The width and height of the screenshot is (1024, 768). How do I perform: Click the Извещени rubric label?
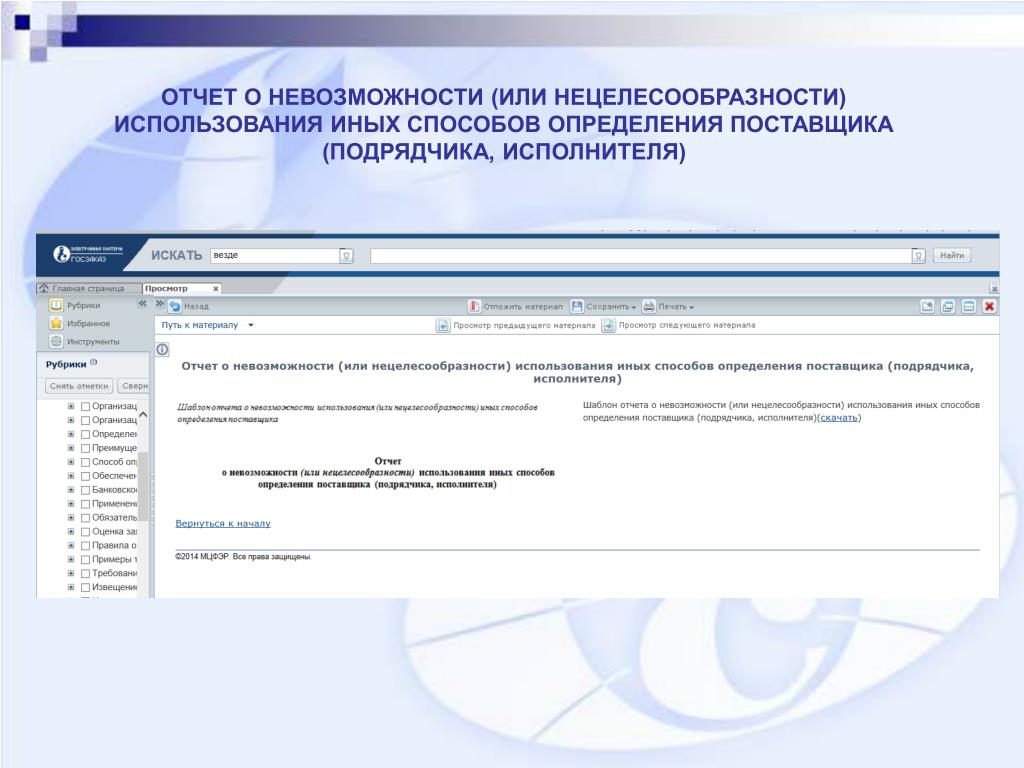point(114,587)
